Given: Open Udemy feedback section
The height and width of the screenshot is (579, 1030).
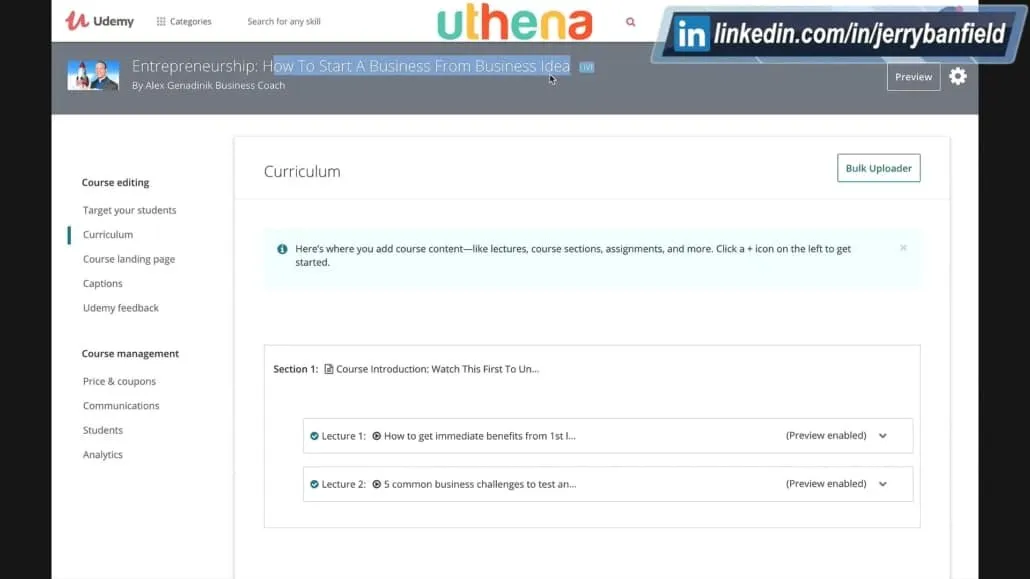Looking at the screenshot, I should click(x=121, y=308).
